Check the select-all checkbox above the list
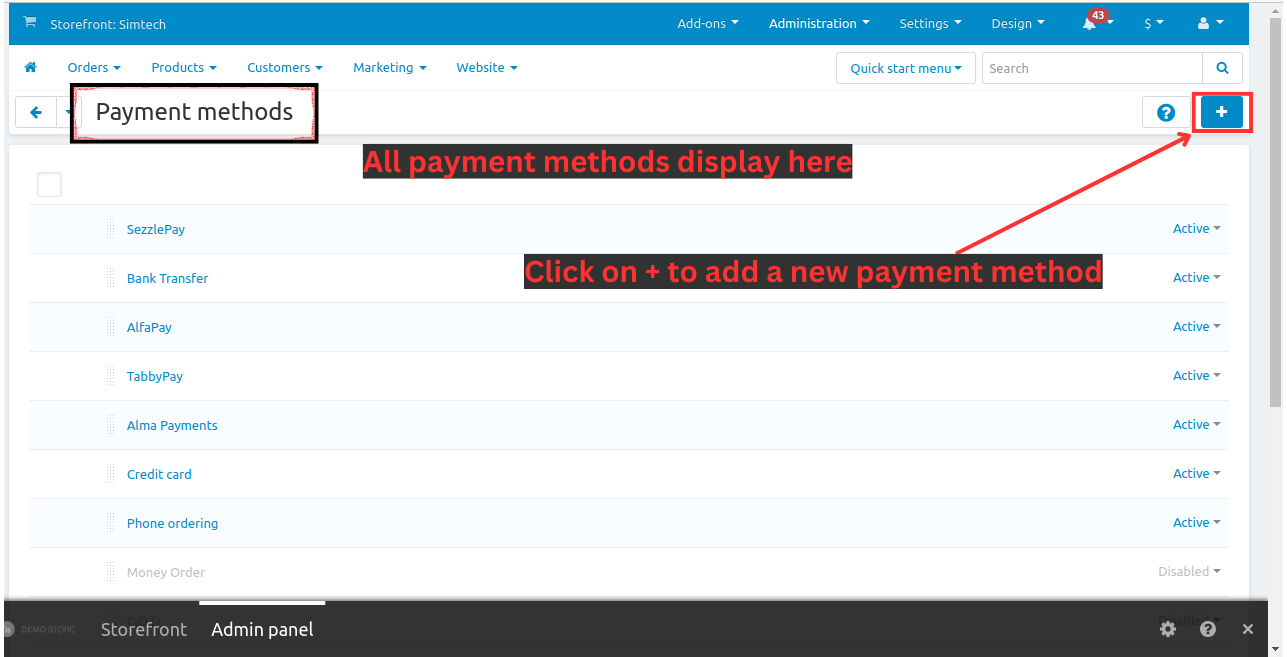This screenshot has width=1287, height=657. (49, 184)
